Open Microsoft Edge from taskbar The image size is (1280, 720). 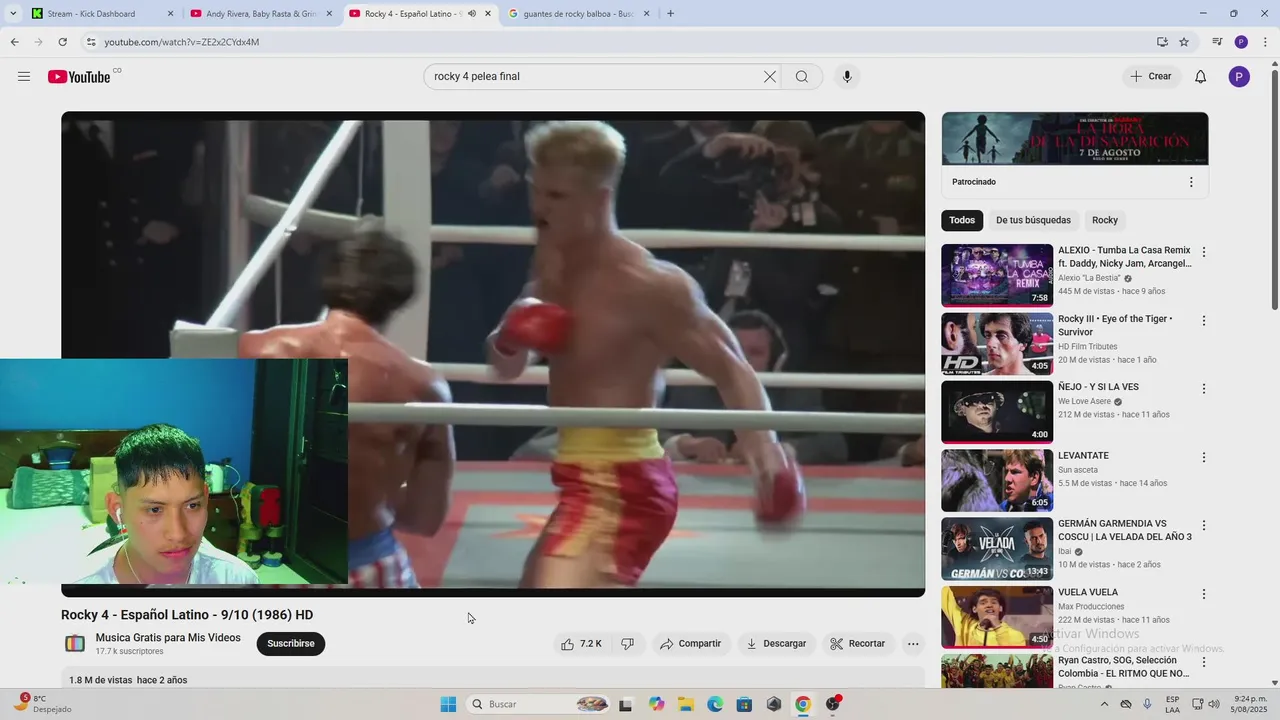click(715, 704)
